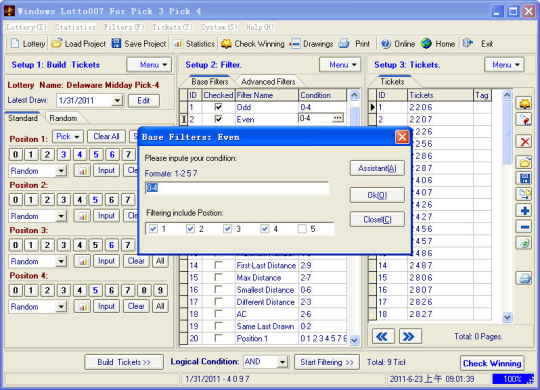Click the open folder icon in tickets sidebar
The height and width of the screenshot is (390, 540).
525,162
